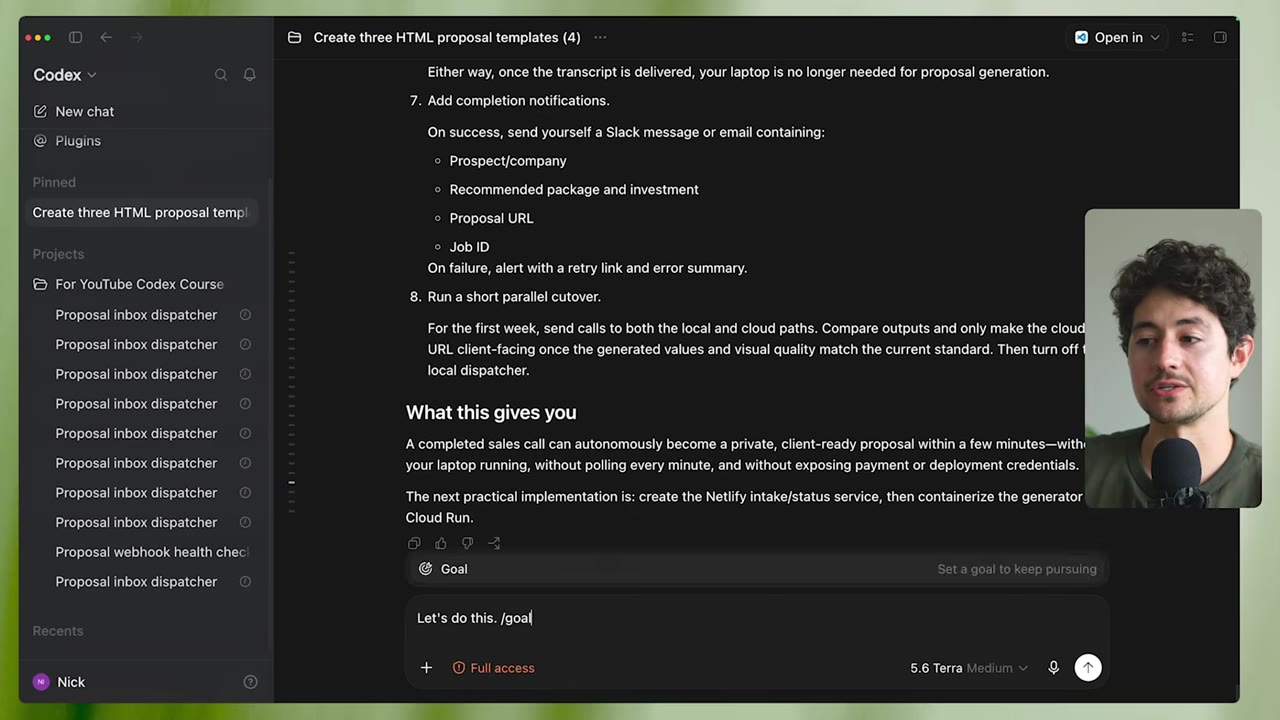The width and height of the screenshot is (1280, 720).
Task: Go back with the left arrow
Action: [106, 37]
